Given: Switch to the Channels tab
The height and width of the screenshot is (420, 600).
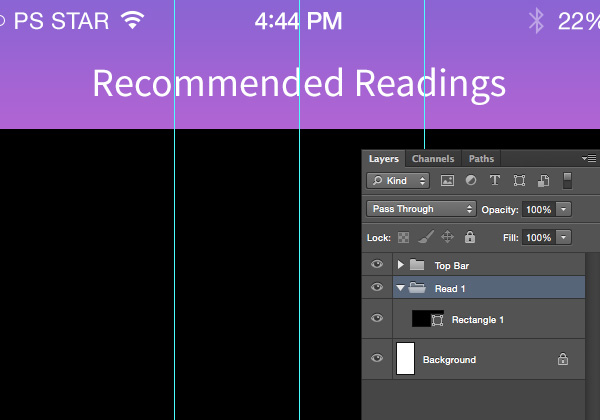Looking at the screenshot, I should [x=433, y=158].
